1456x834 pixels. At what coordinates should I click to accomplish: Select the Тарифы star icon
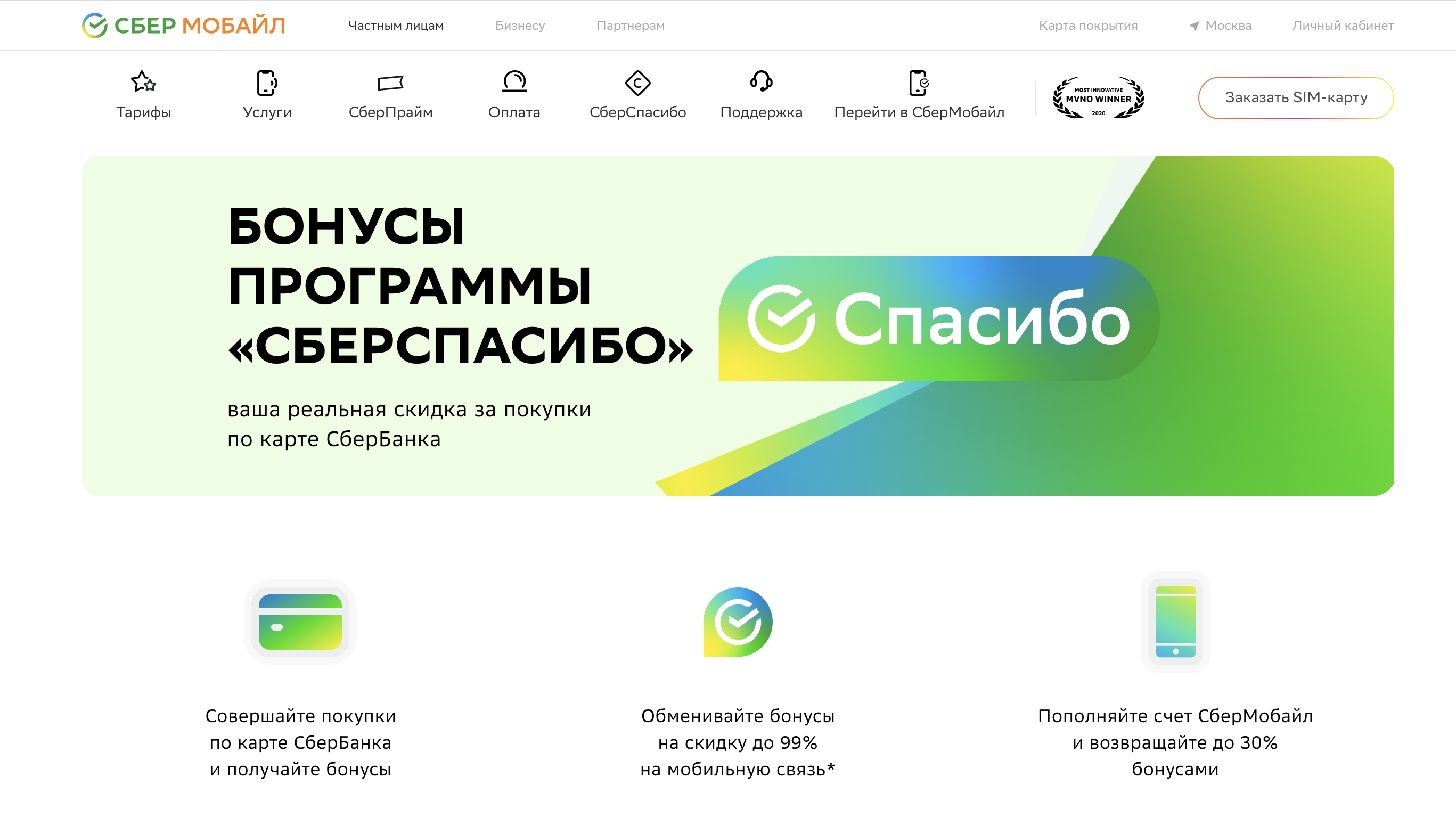[x=143, y=82]
